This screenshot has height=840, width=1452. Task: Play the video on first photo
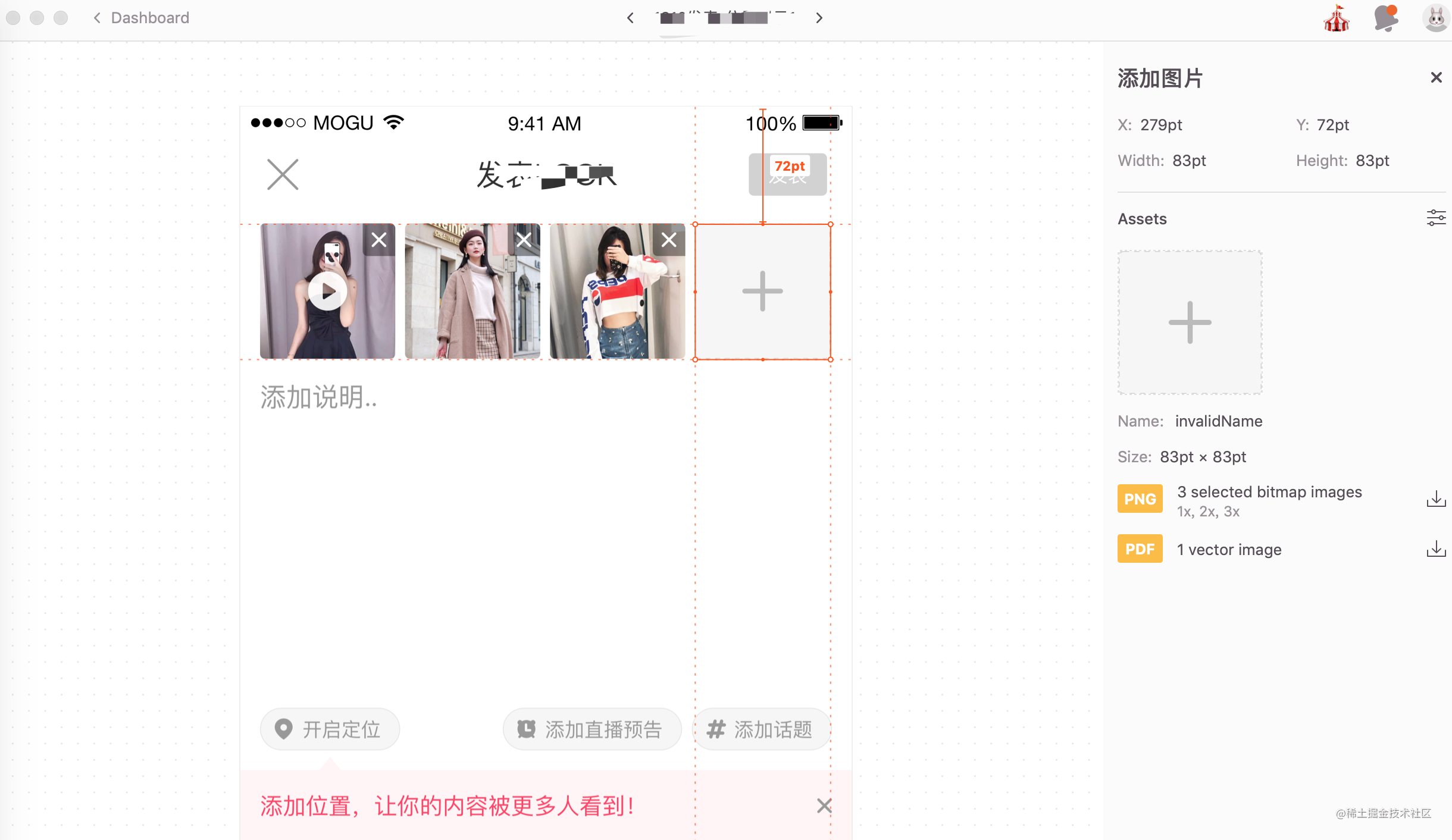coord(327,292)
